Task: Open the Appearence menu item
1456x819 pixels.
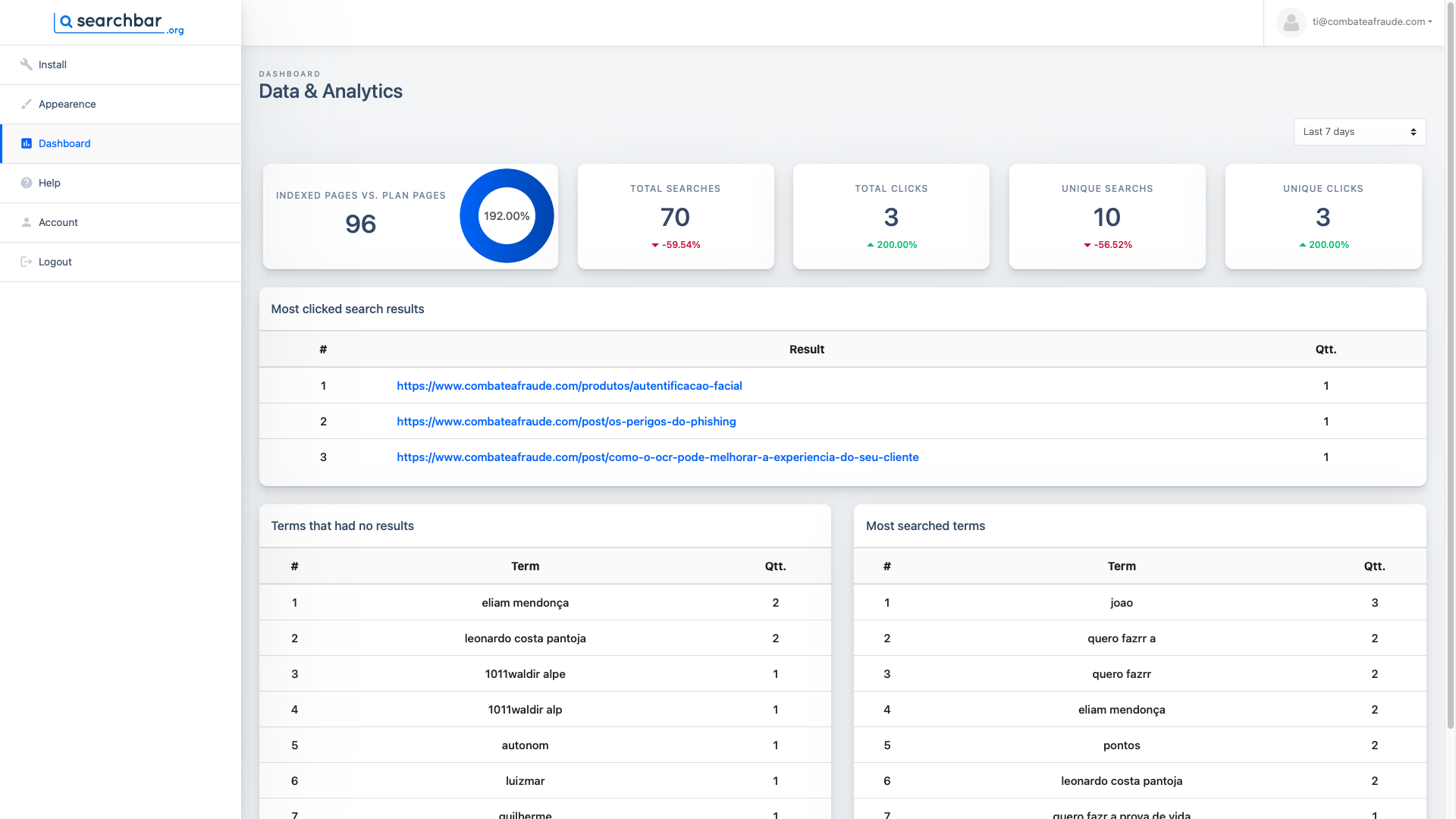Action: [x=67, y=104]
